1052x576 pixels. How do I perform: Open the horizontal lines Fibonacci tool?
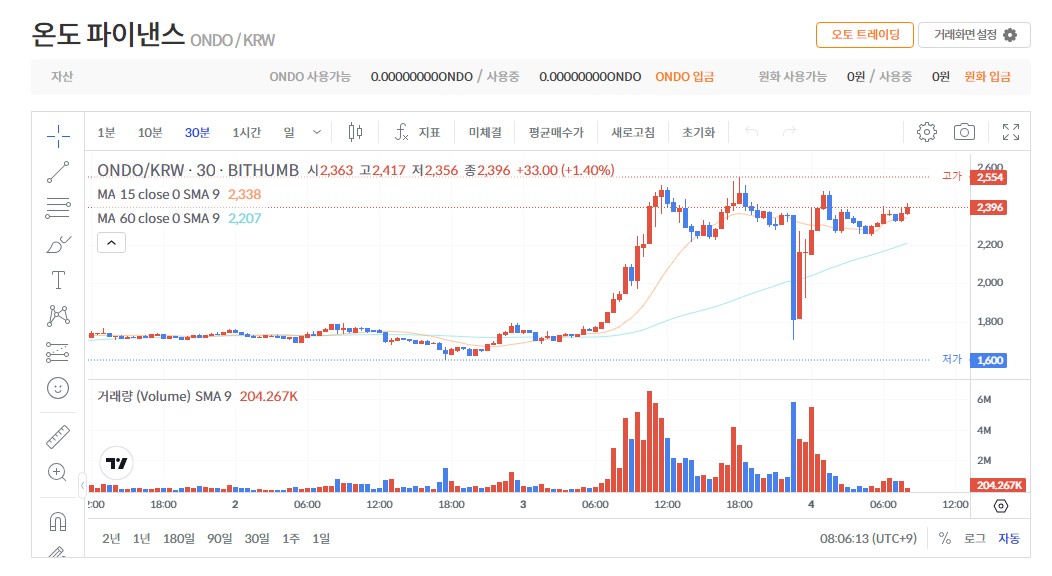(58, 208)
